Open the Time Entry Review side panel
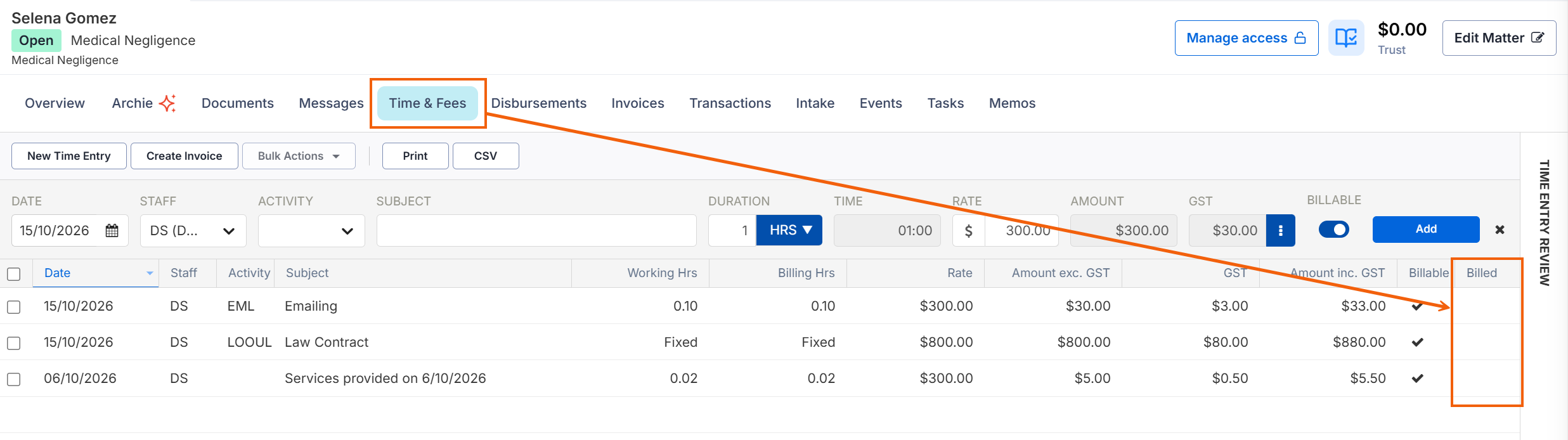The width and height of the screenshot is (1568, 440). click(1545, 223)
